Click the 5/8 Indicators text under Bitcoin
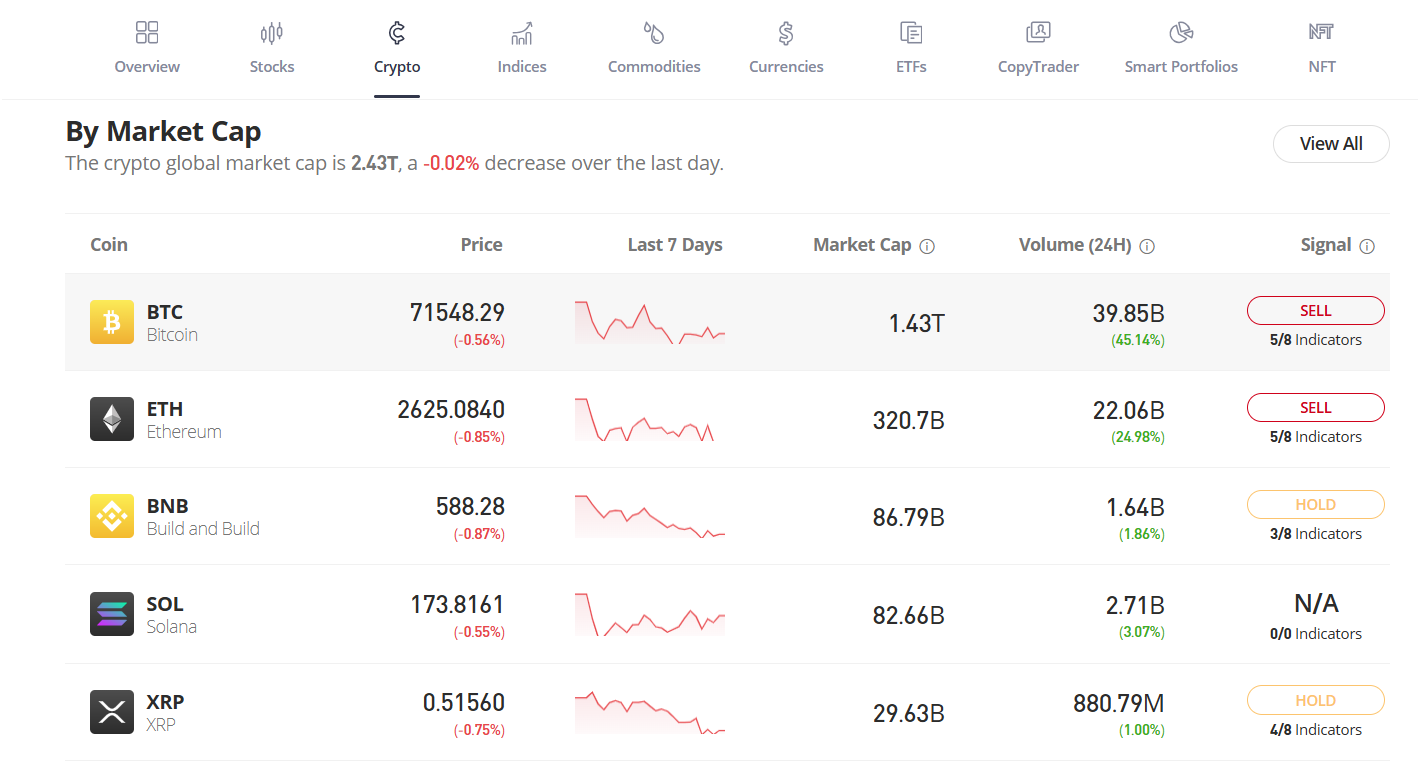This screenshot has width=1420, height=765. [x=1316, y=340]
